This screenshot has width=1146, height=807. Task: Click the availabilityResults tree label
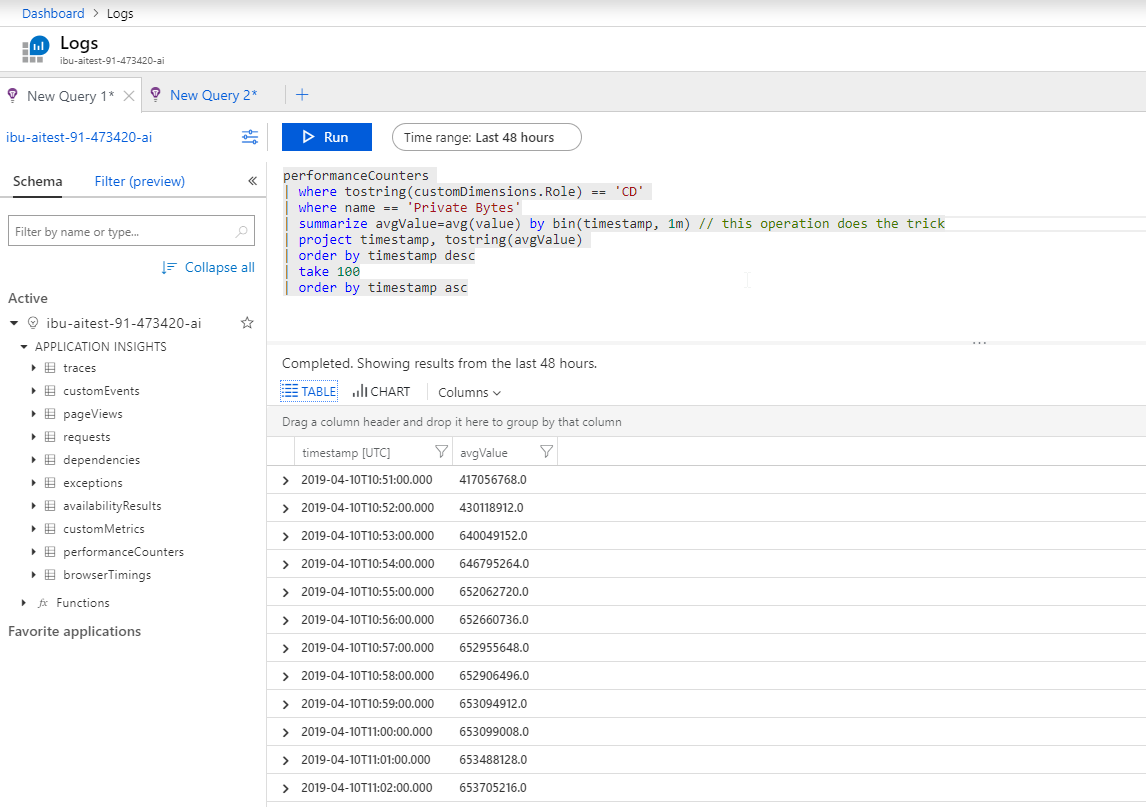tap(112, 506)
